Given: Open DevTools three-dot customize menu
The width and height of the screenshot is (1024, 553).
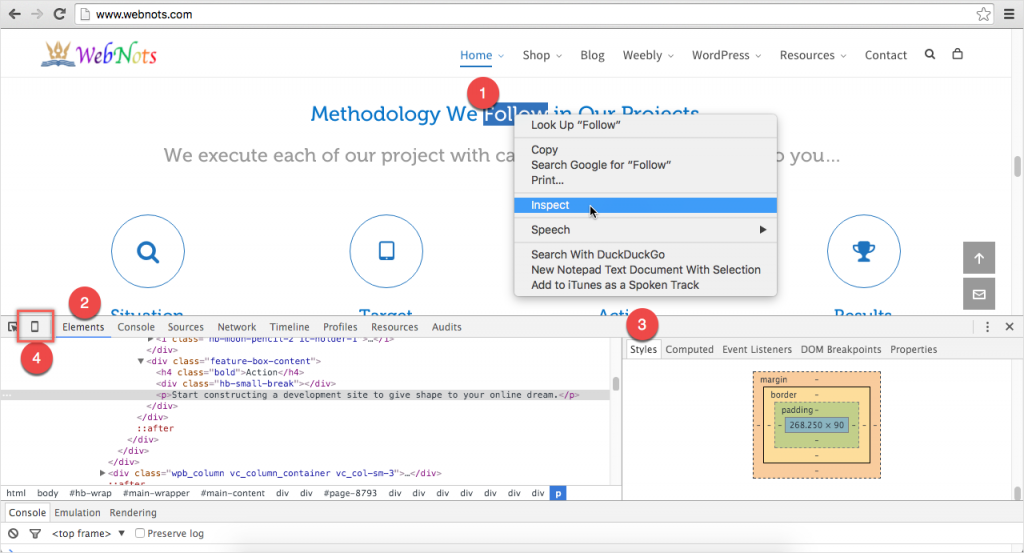Looking at the screenshot, I should [987, 327].
